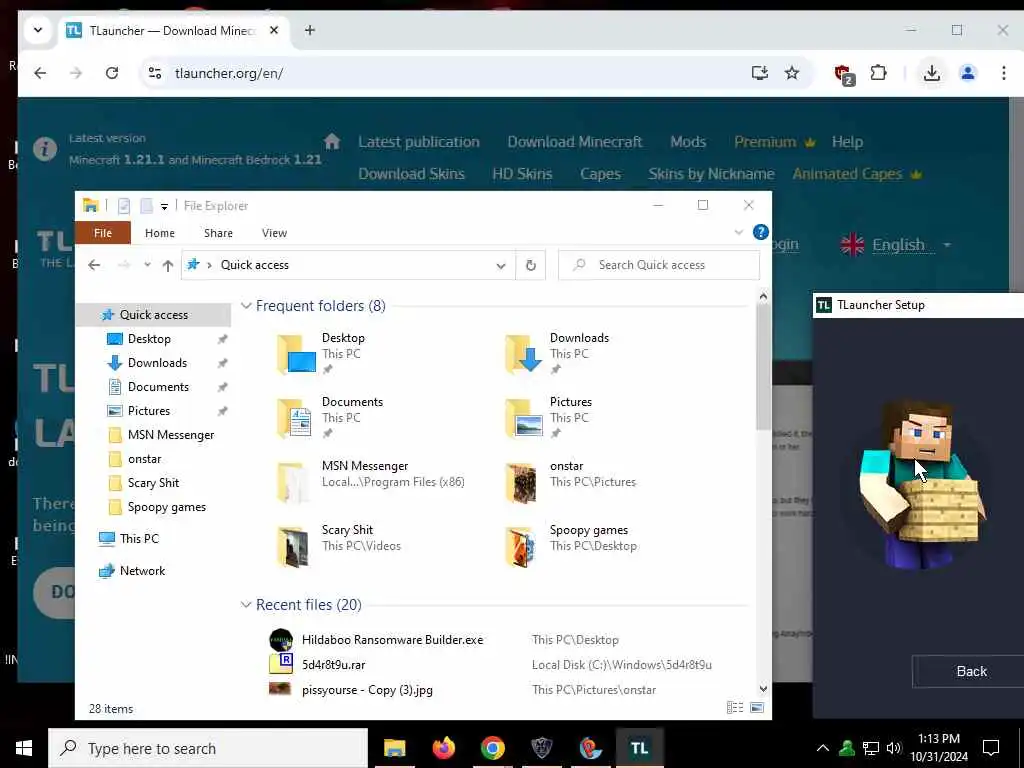Open Latest publication menu on TLauncher site

419,142
